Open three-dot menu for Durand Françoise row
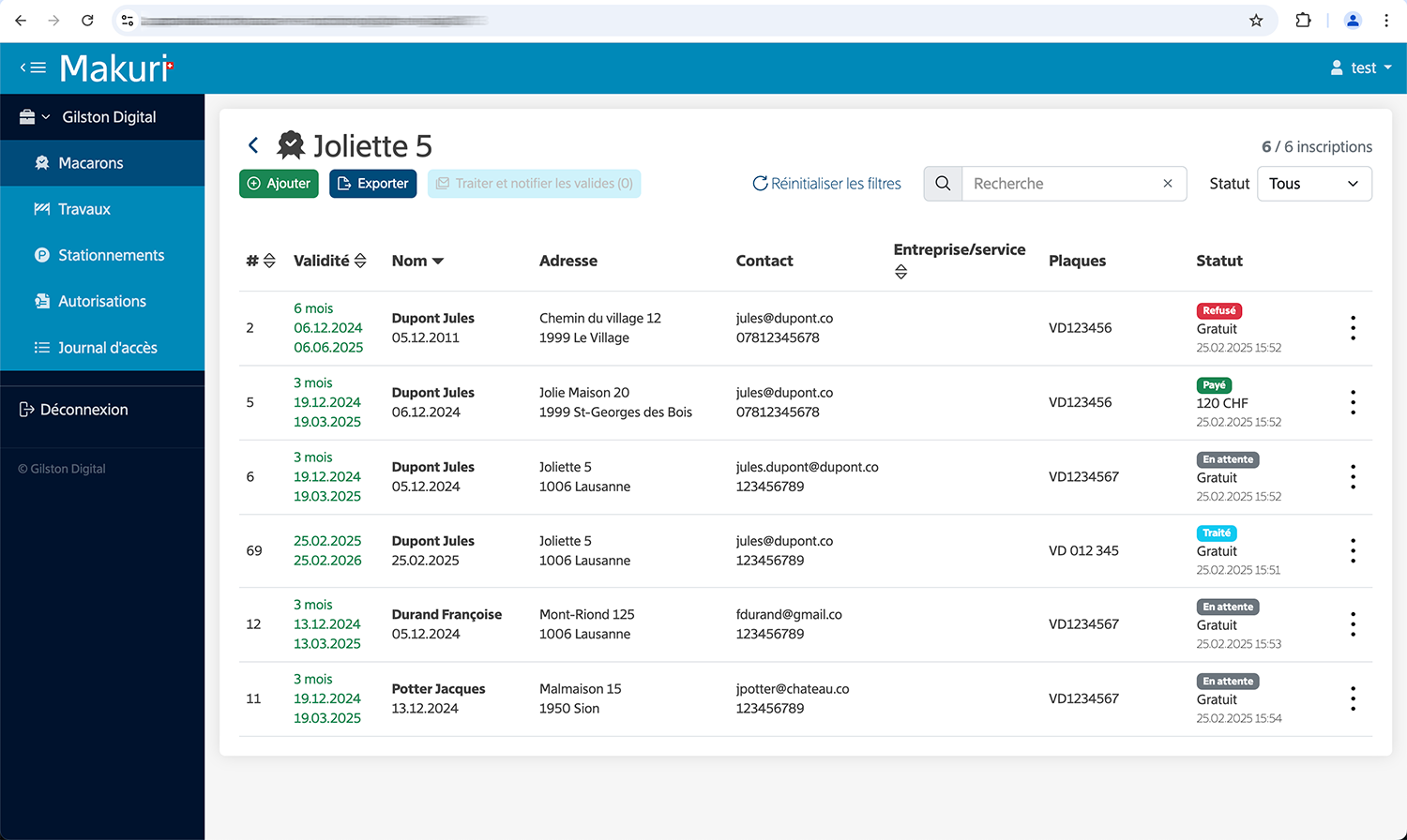 click(1353, 624)
